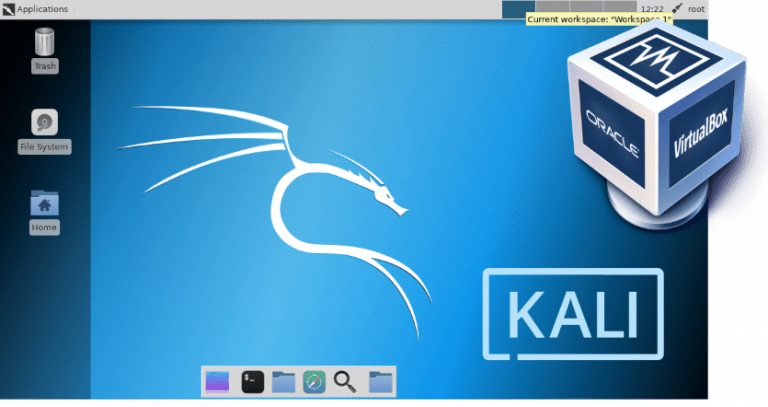Image resolution: width=768 pixels, height=407 pixels.
Task: Switch to the fourth workspace
Action: click(x=620, y=7)
